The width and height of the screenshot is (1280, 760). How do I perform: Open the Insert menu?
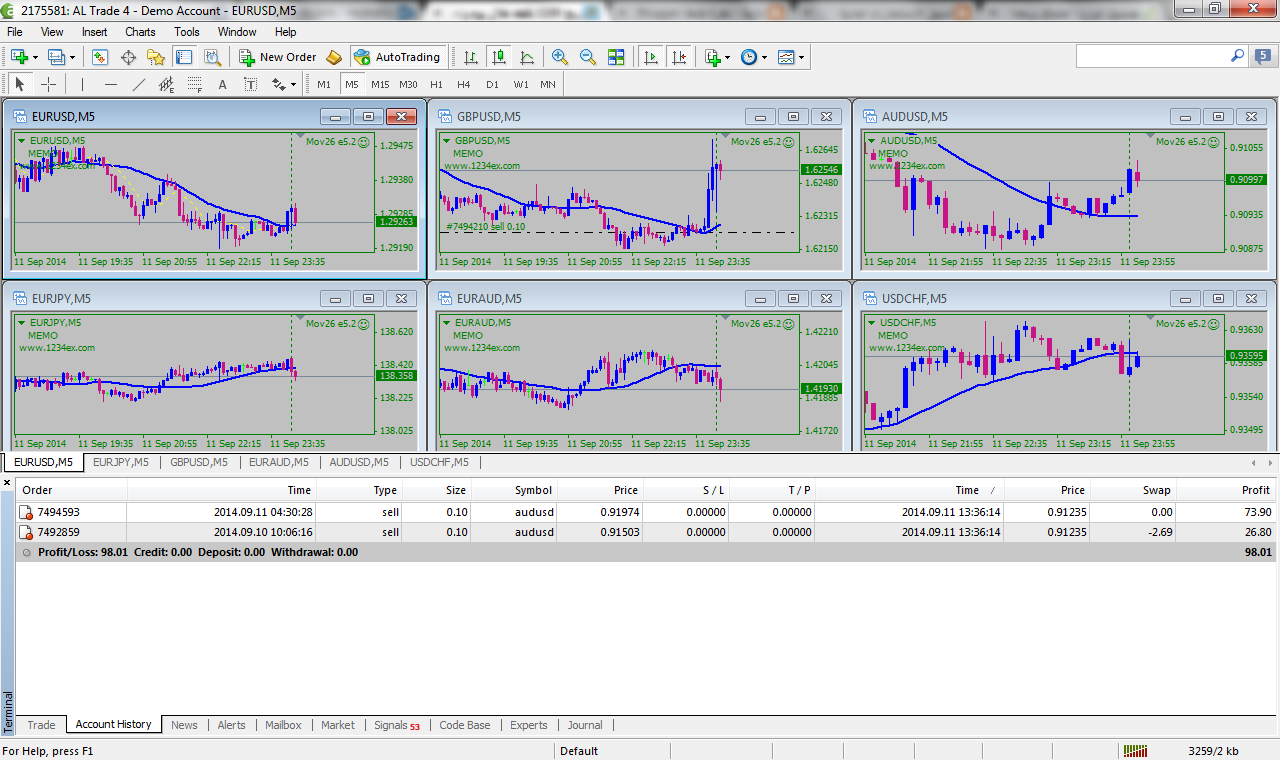(x=95, y=32)
